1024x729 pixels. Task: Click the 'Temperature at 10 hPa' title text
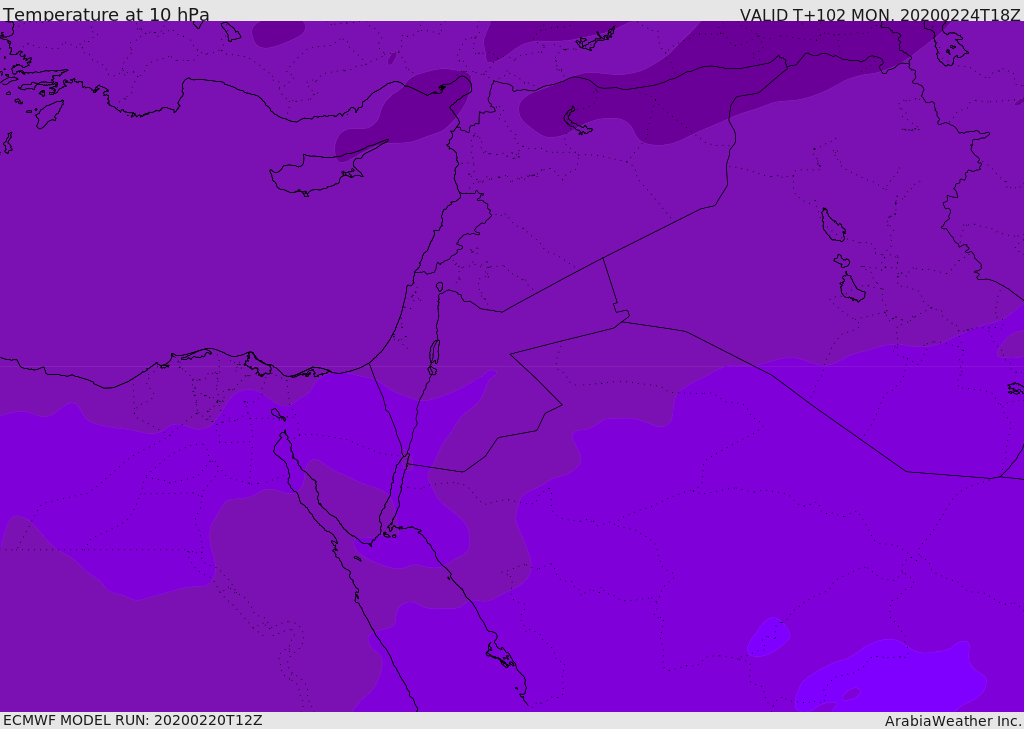(x=106, y=14)
